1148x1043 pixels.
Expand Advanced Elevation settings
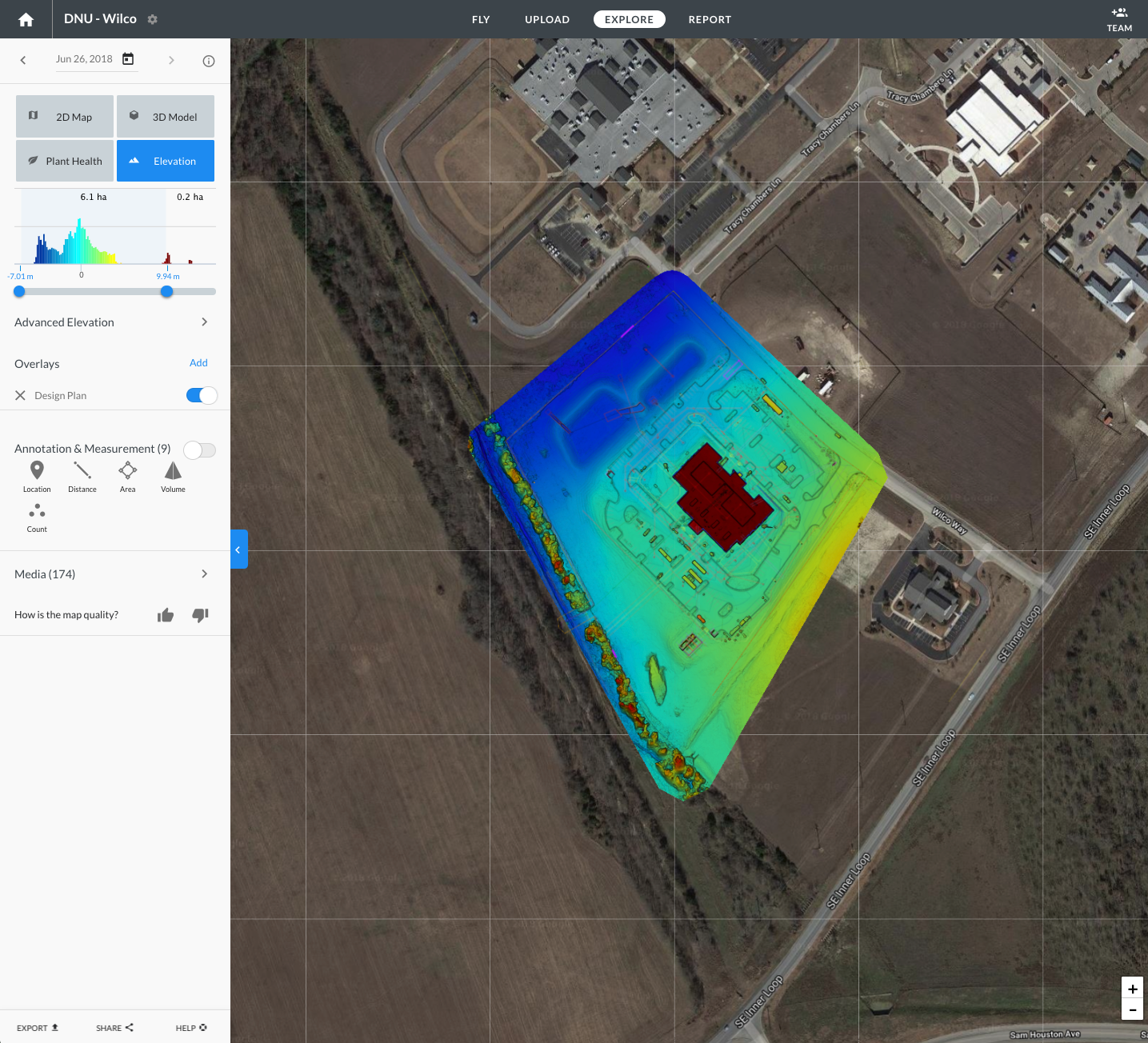(204, 322)
